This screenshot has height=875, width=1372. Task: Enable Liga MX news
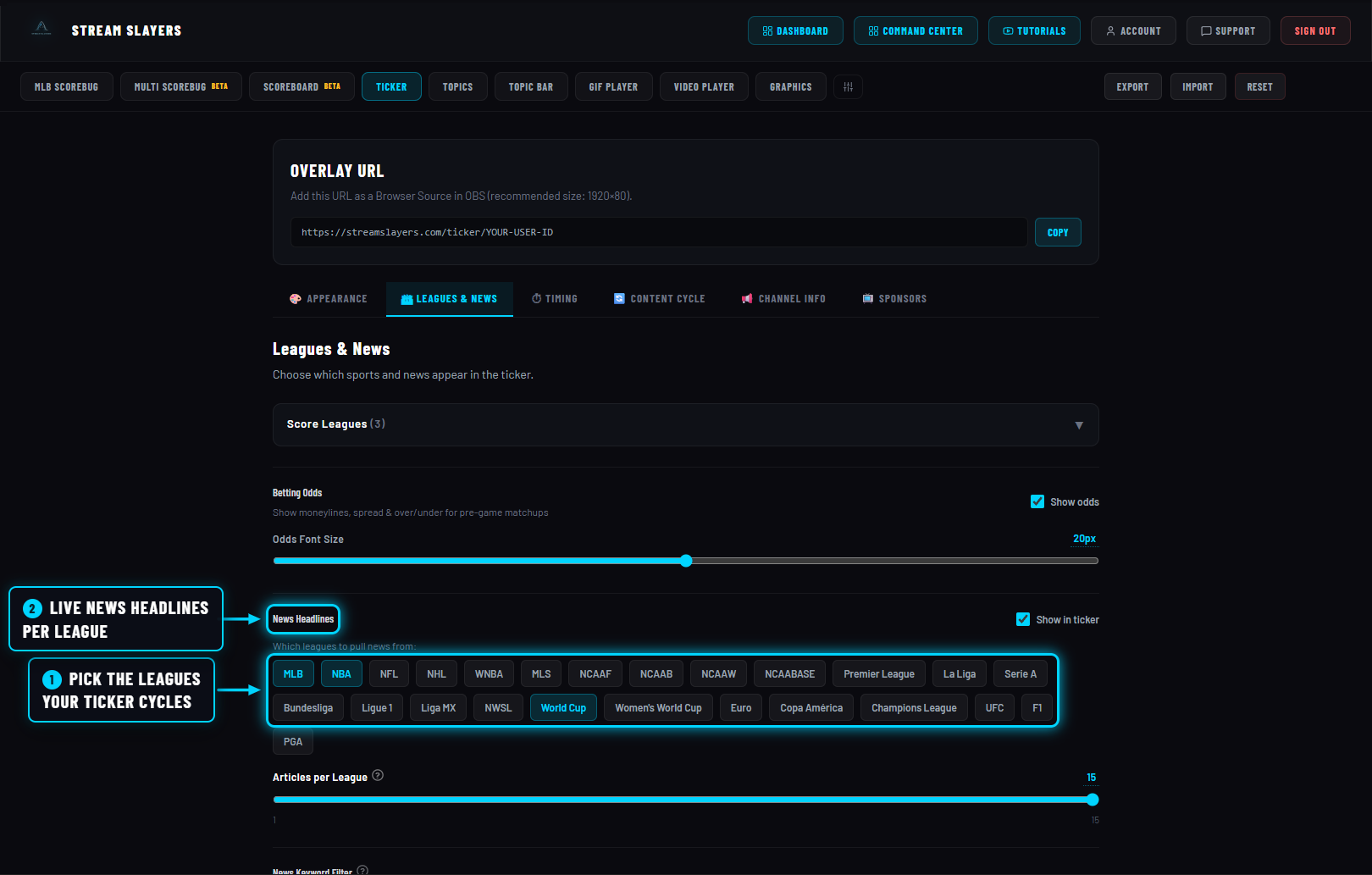[x=438, y=708]
